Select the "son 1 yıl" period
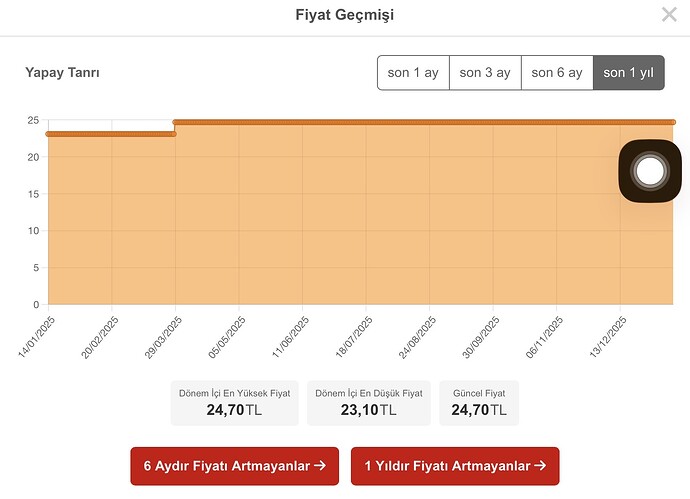The height and width of the screenshot is (499, 690). click(x=628, y=73)
